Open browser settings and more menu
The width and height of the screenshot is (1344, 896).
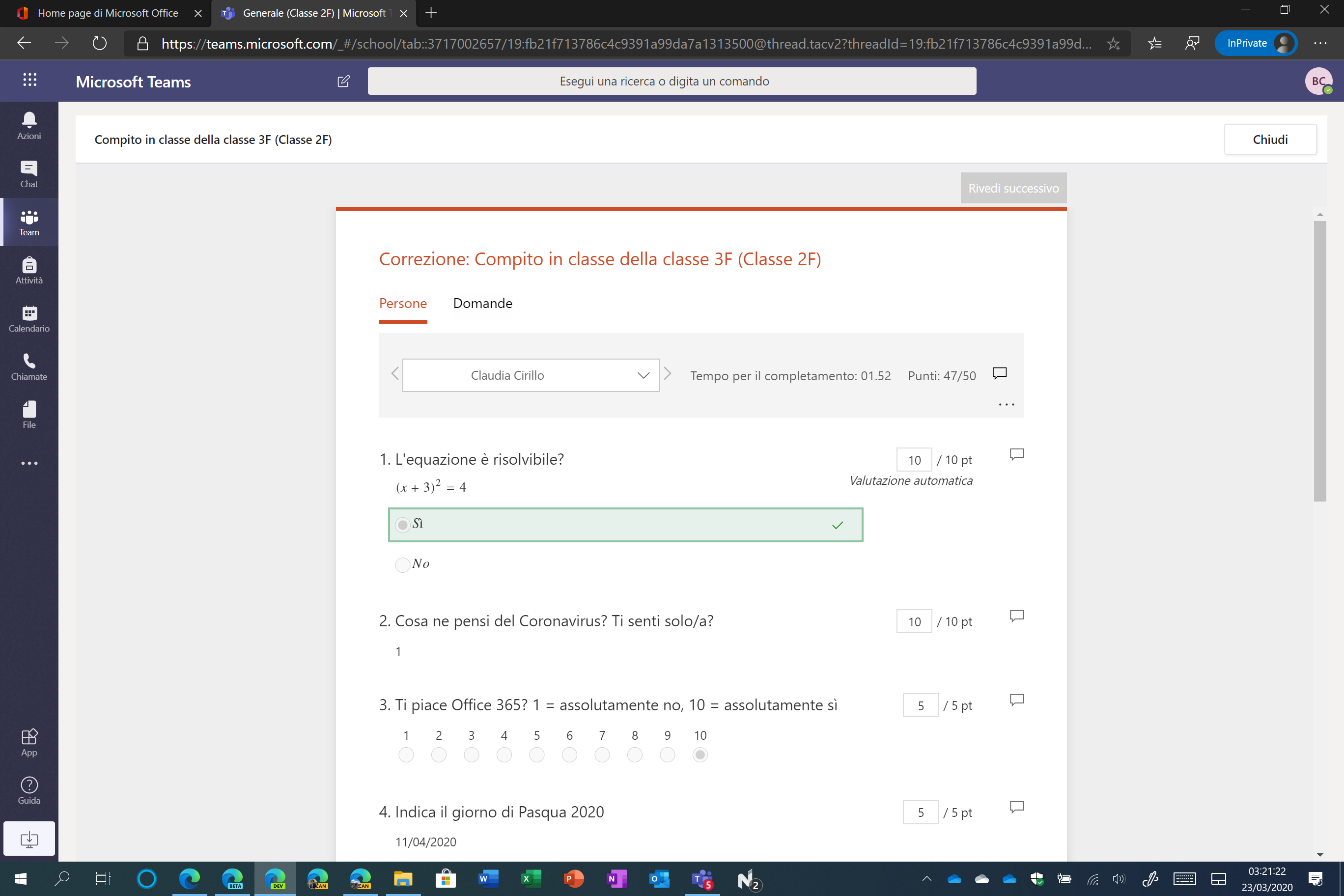click(1320, 43)
